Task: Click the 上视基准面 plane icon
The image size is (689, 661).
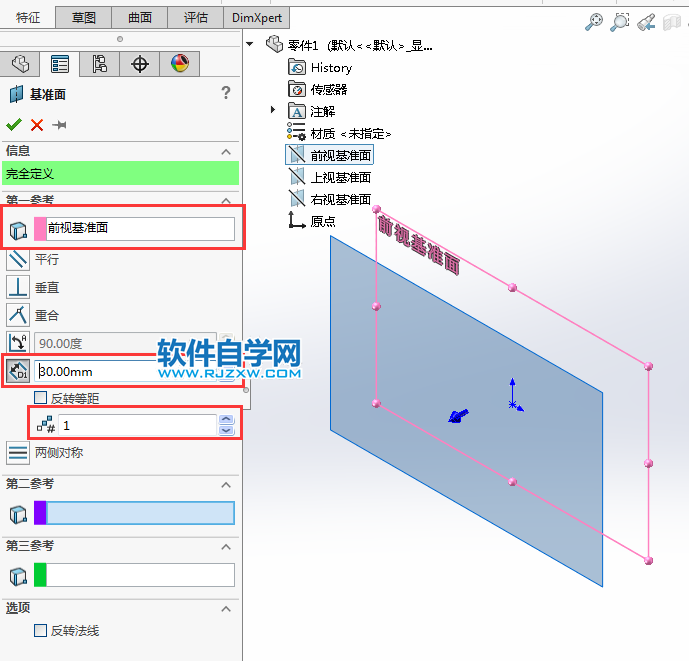Action: point(297,177)
